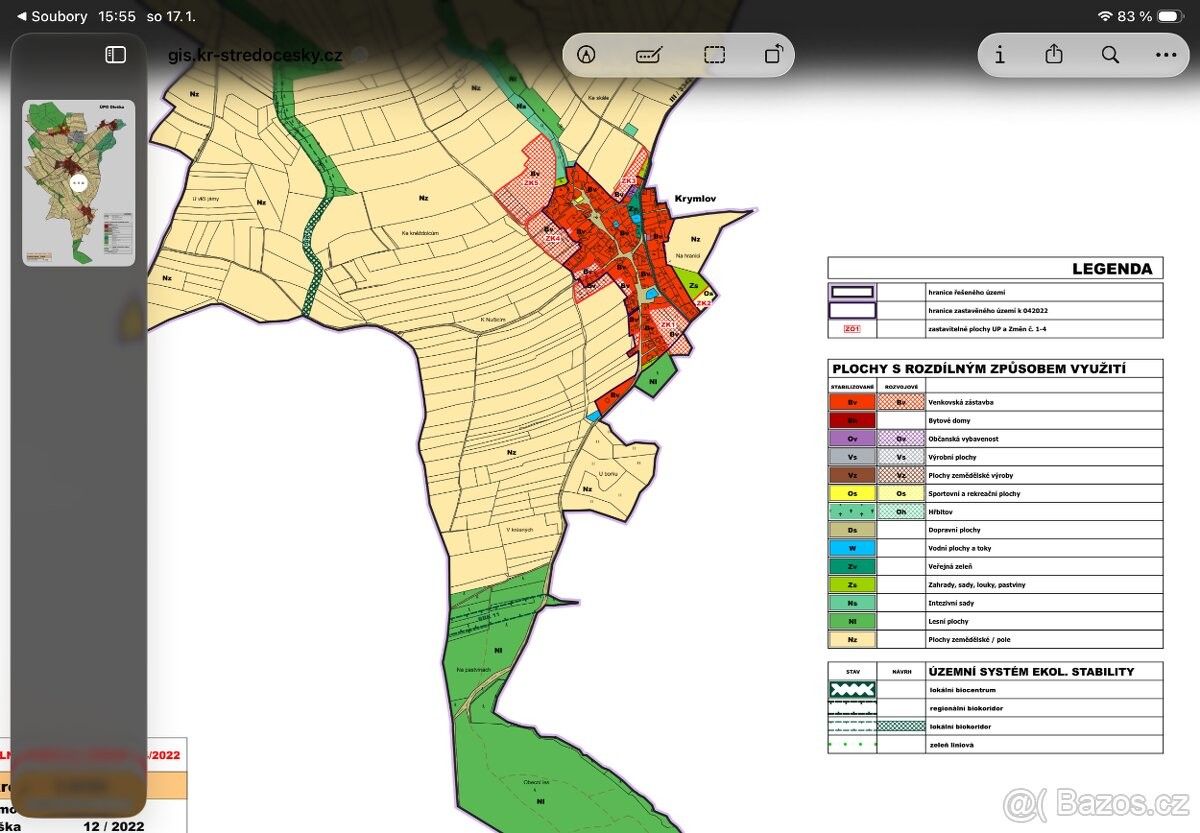Open the Share sheet

click(x=1054, y=55)
